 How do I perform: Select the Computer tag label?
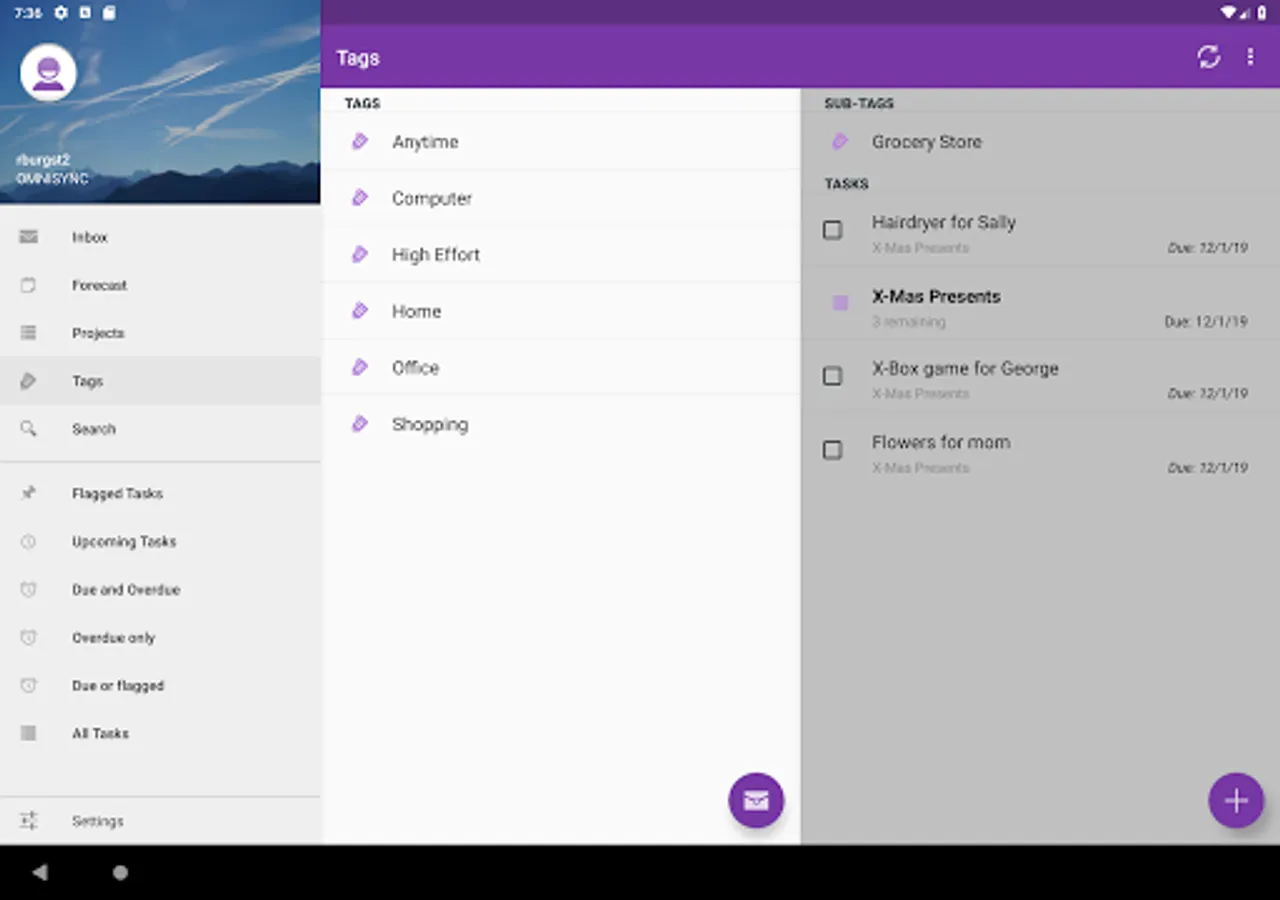tap(432, 198)
